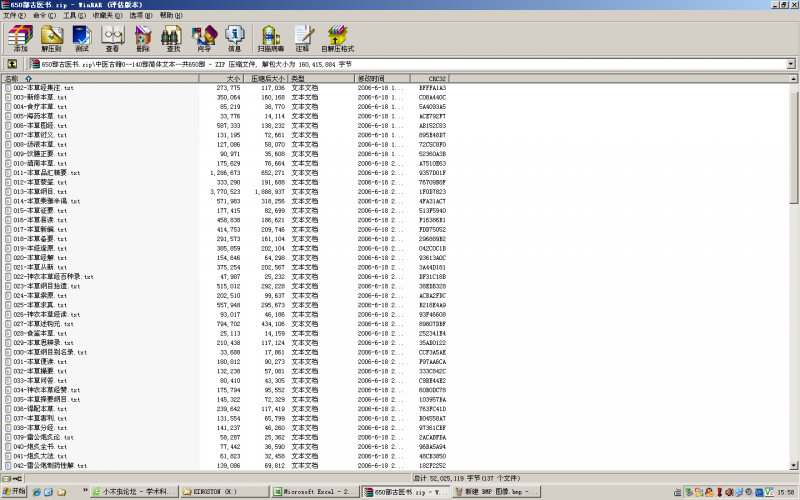The image size is (800, 500).
Task: Expand the archive path address dropdown
Action: tap(791, 64)
